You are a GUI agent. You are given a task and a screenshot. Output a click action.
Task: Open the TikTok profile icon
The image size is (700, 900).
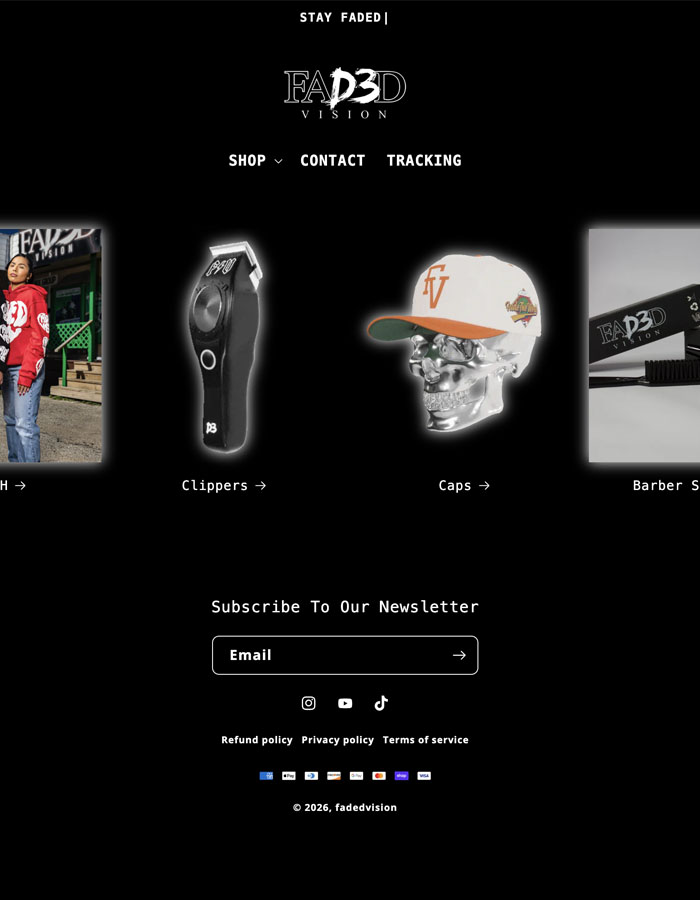(x=382, y=703)
